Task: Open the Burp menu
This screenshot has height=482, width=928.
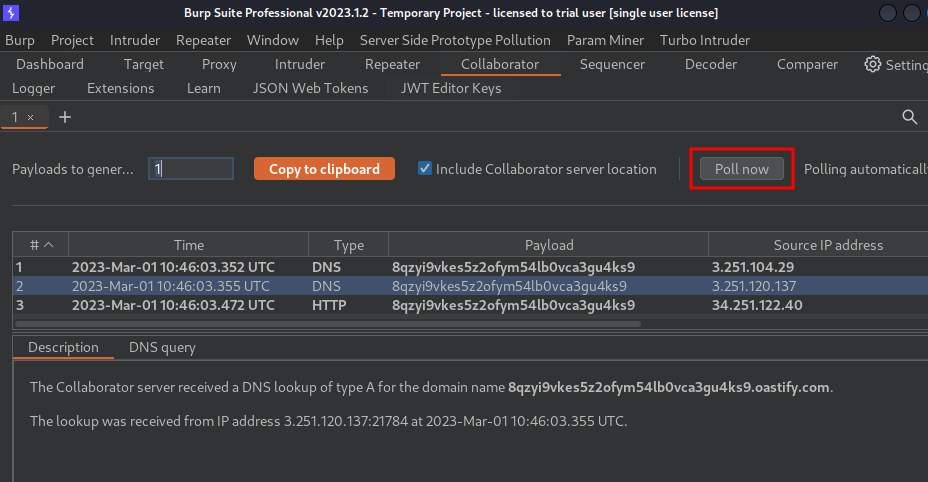Action: point(20,40)
